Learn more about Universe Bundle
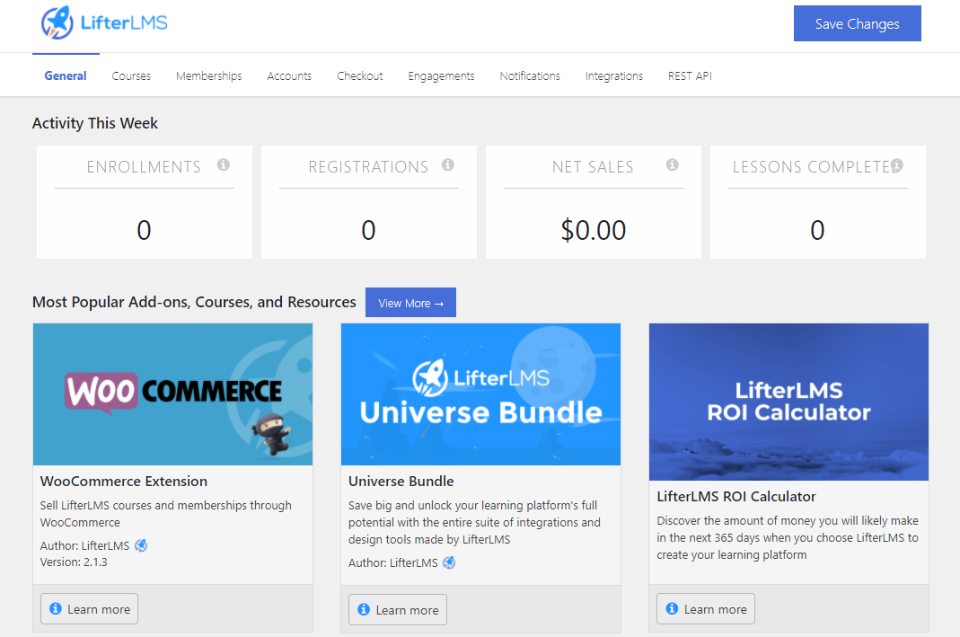 (398, 609)
